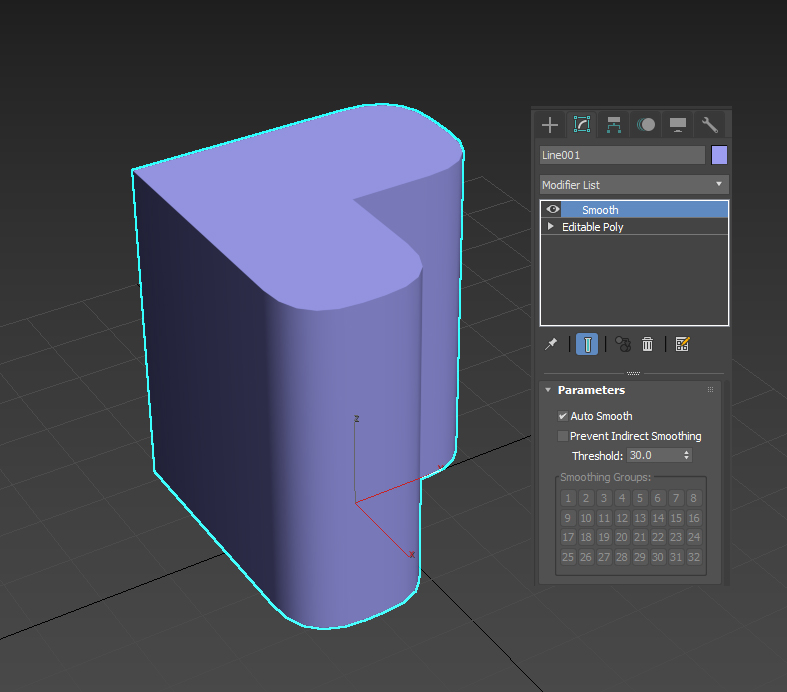787x692 pixels.
Task: Click the Line001 object name field
Action: point(622,155)
